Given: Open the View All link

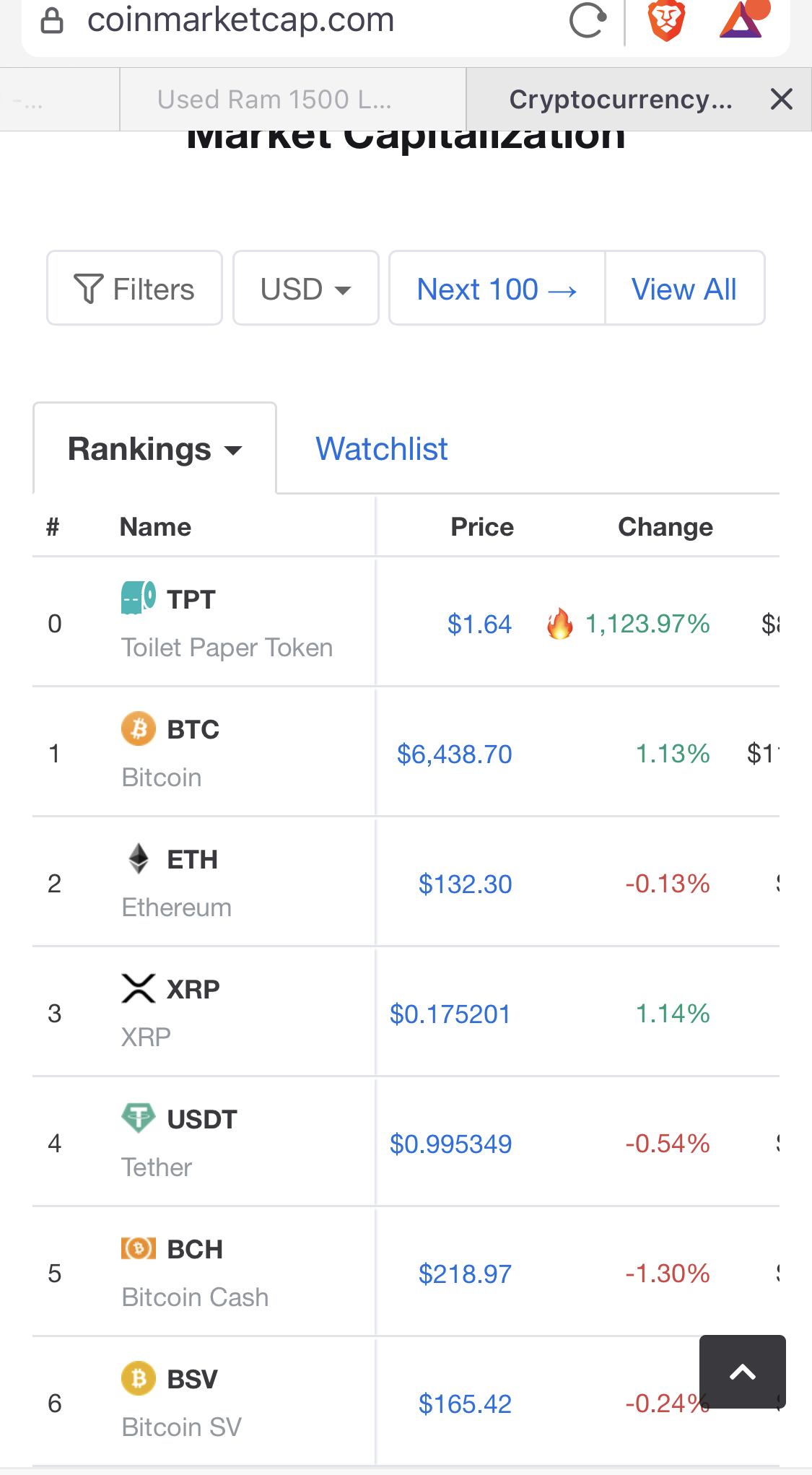Looking at the screenshot, I should click(684, 288).
